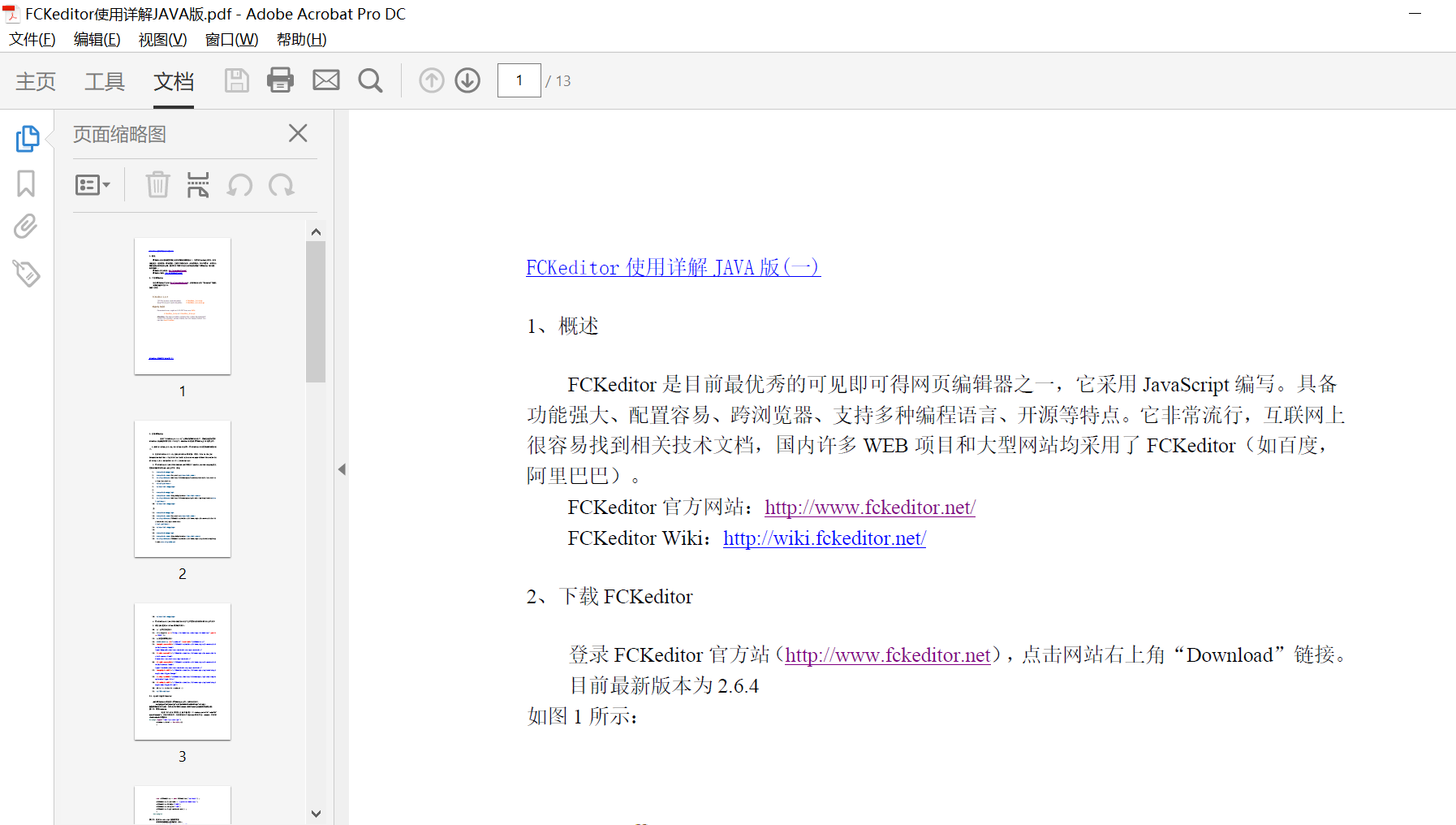Click the Save file icon
Viewport: 1456px width, 825px height.
[x=236, y=80]
